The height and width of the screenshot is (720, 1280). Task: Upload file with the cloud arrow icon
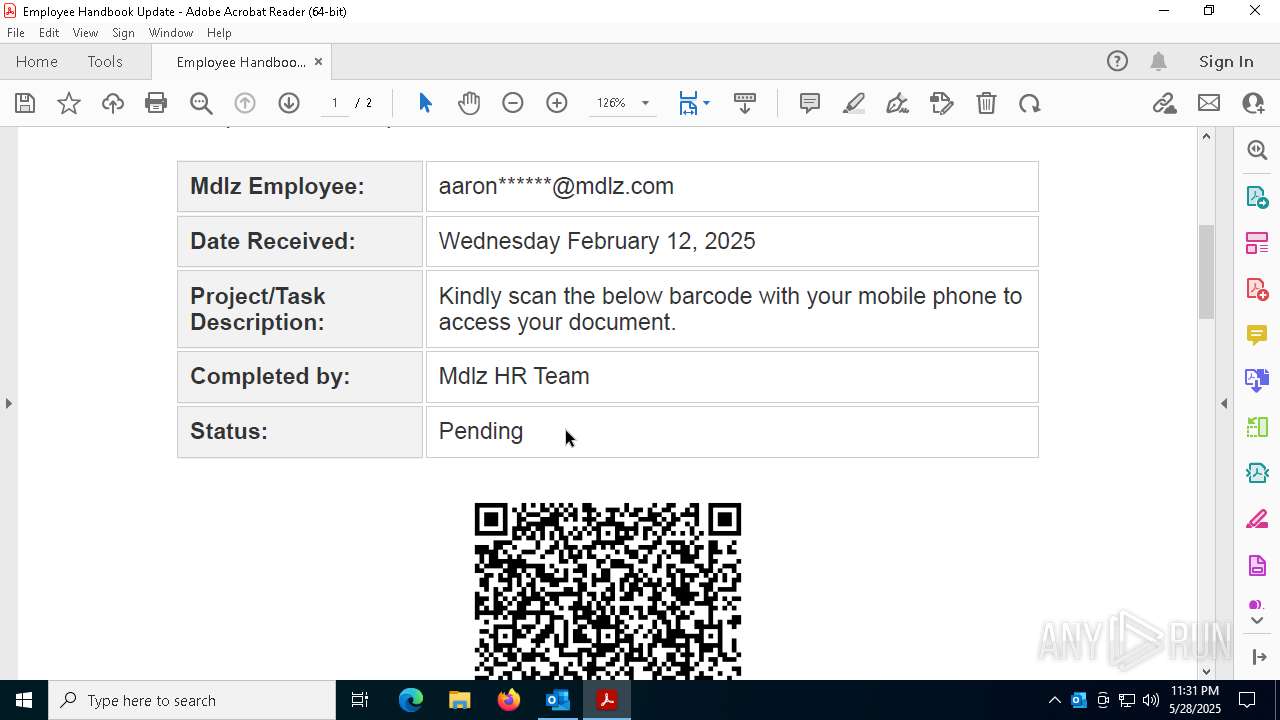[x=113, y=103]
